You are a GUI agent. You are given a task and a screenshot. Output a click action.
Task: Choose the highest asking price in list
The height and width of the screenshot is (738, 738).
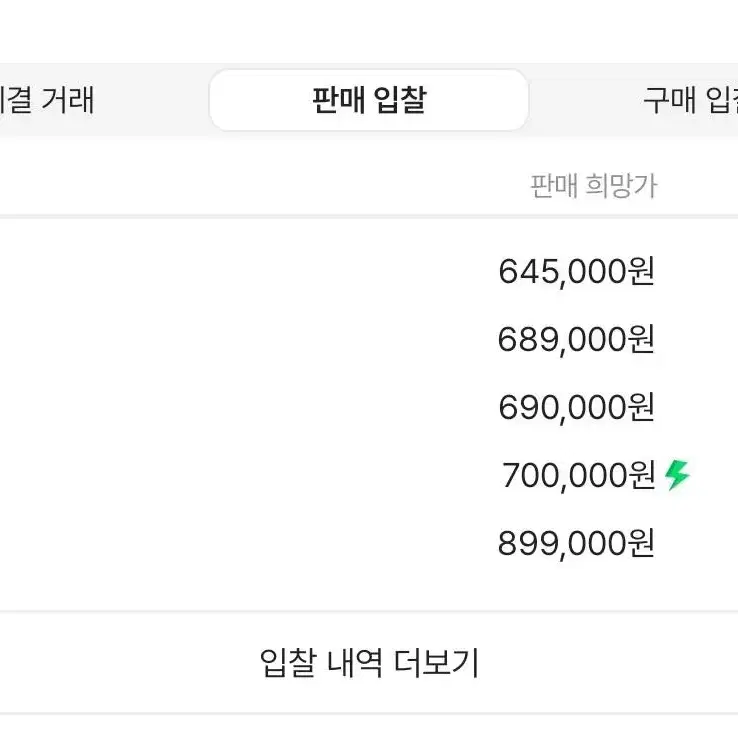[x=576, y=543]
